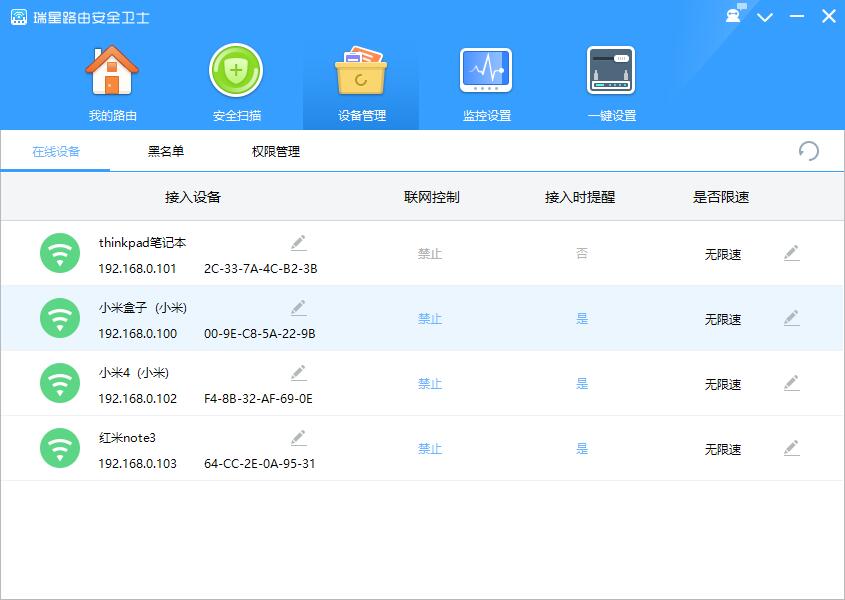Screen dimensions: 845x600
Task: Click device name 小米4 (小米)
Action: point(134,373)
